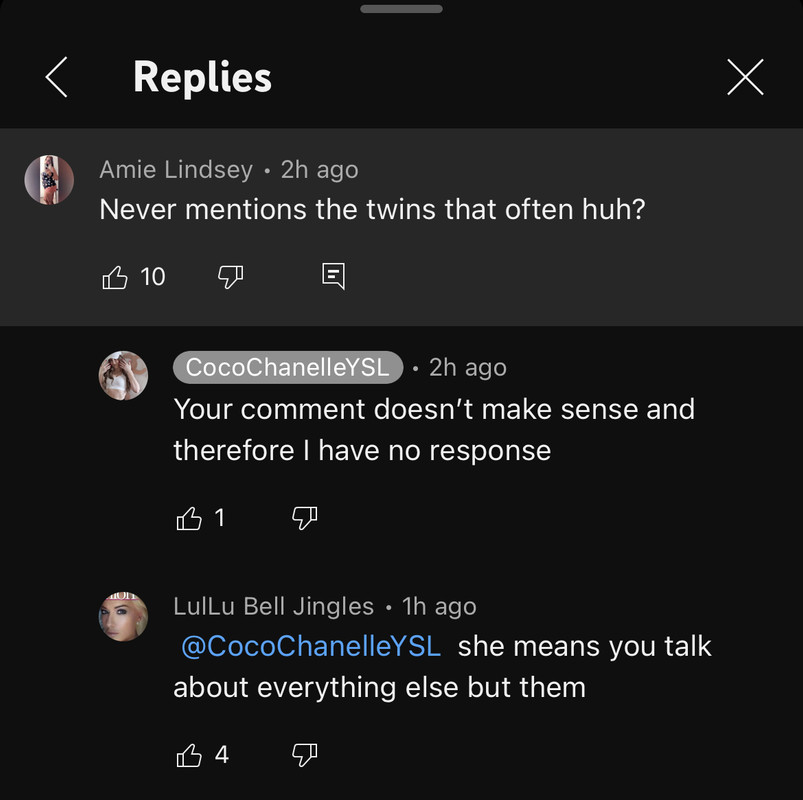Like CocoChanelleYSL's reply
Screen dimensions: 803x800
189,518
